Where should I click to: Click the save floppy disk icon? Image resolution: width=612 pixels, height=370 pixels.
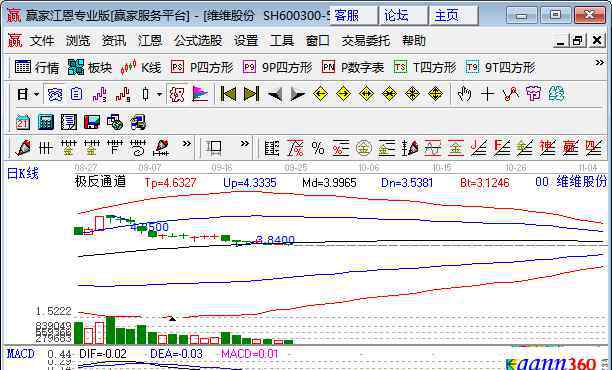tap(92, 122)
